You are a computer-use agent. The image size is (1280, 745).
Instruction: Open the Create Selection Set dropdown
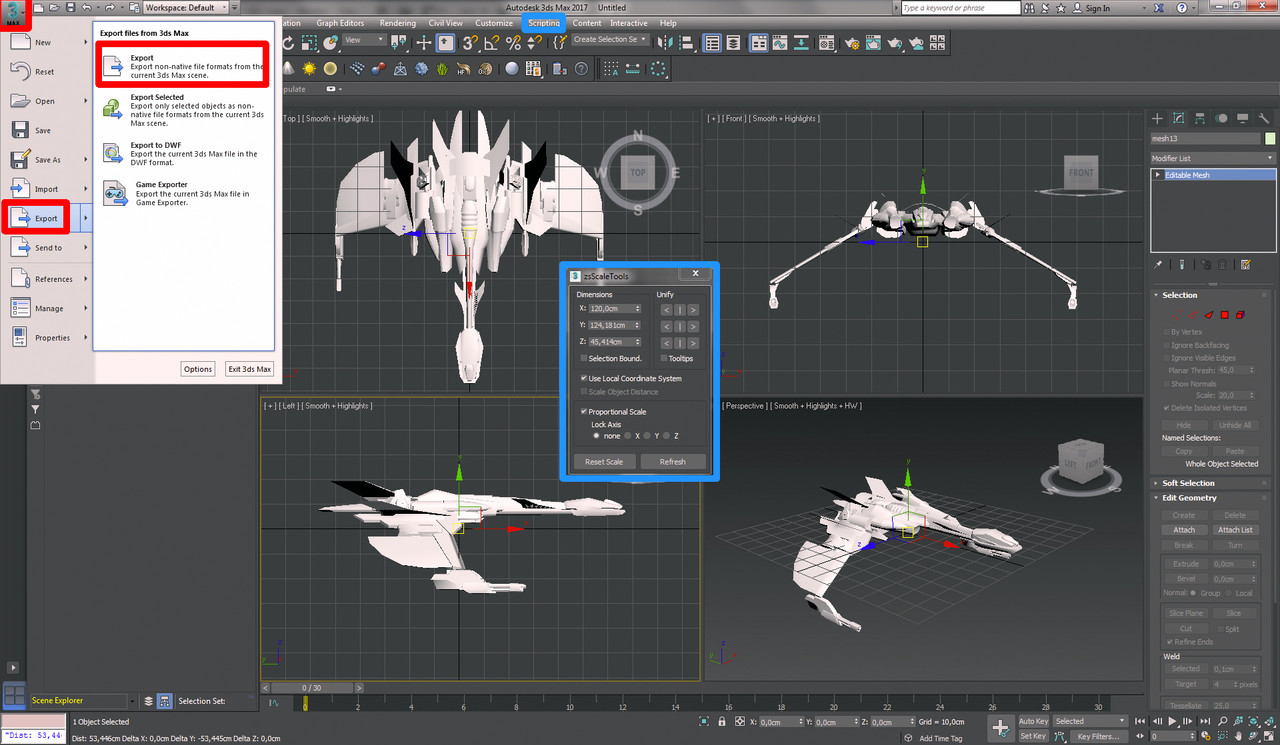610,40
